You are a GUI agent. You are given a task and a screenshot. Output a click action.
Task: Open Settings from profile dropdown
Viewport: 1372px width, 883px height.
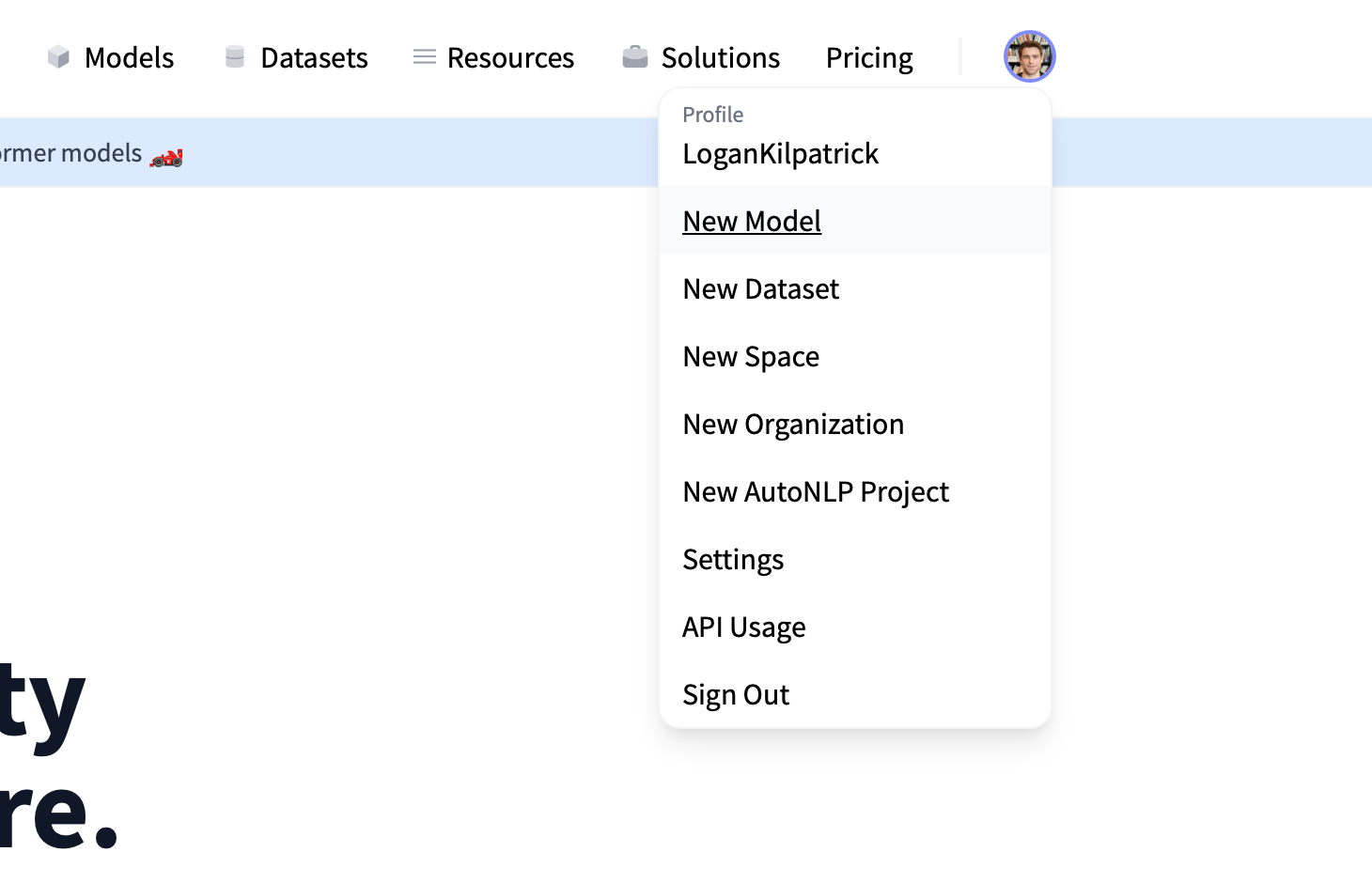pyautogui.click(x=733, y=559)
